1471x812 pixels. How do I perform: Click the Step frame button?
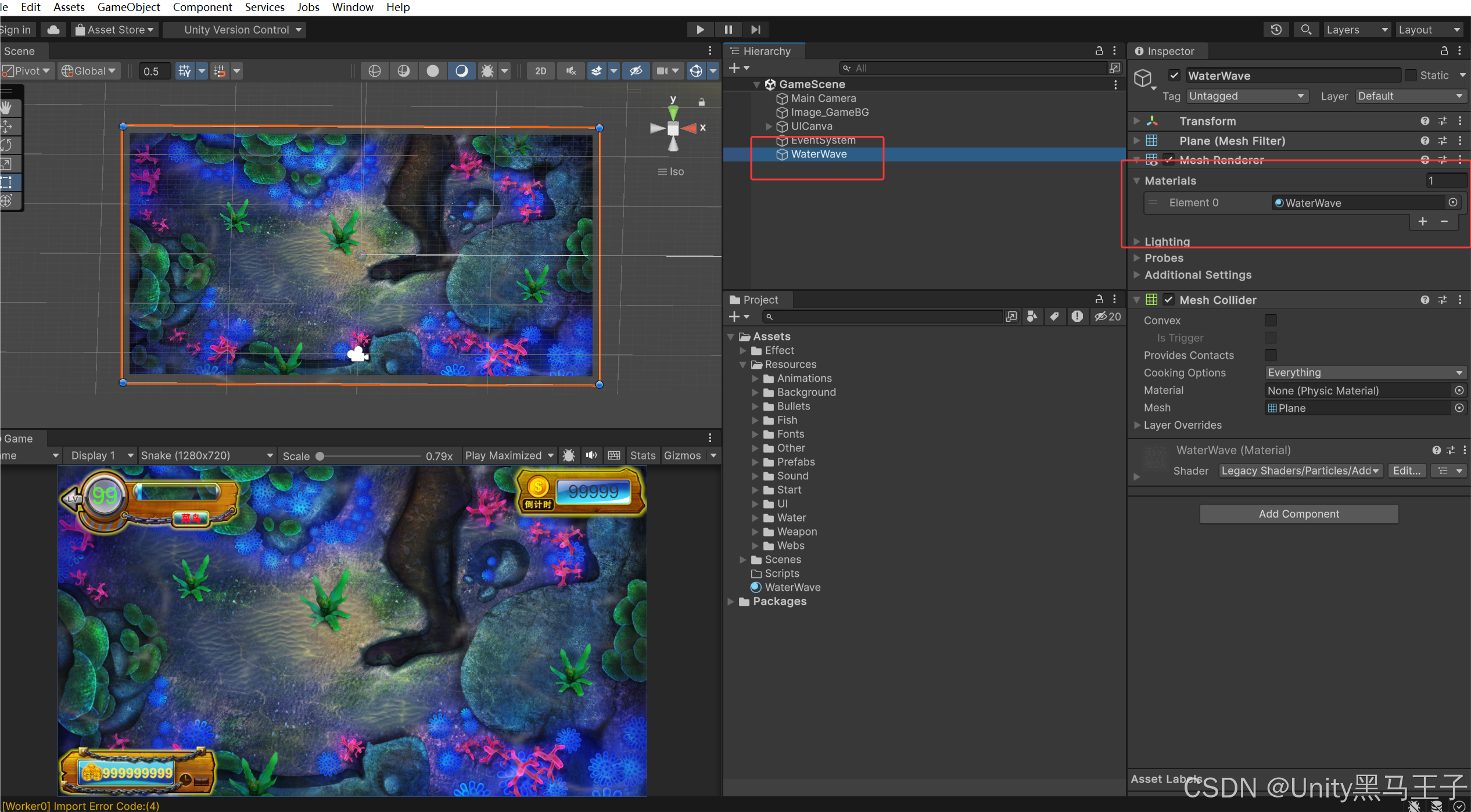click(755, 30)
